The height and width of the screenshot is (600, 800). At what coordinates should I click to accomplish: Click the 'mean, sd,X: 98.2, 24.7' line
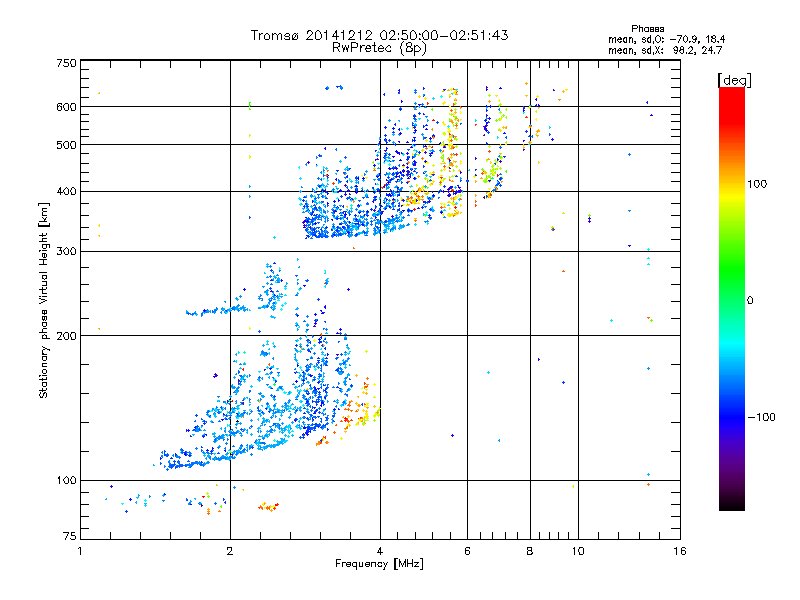665,50
